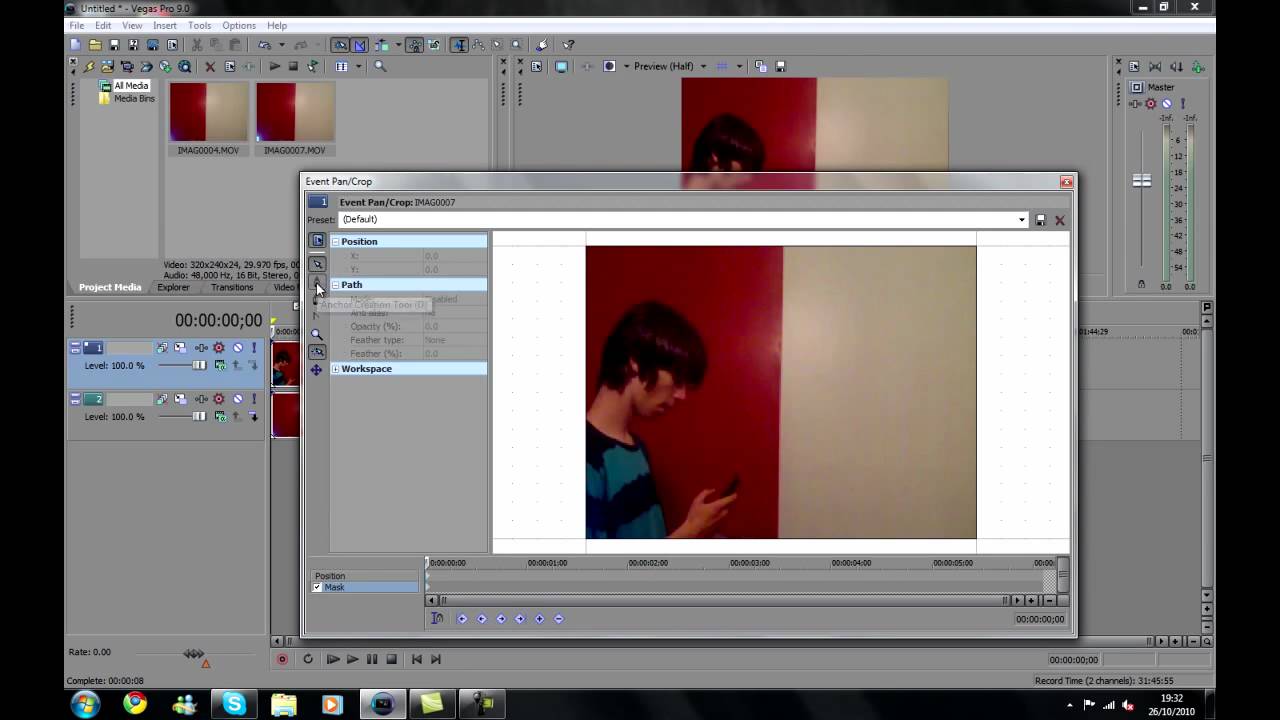Toggle Show Properties button in Pan/Crop sidebar
Viewport: 1280px width, 720px height.
point(317,241)
